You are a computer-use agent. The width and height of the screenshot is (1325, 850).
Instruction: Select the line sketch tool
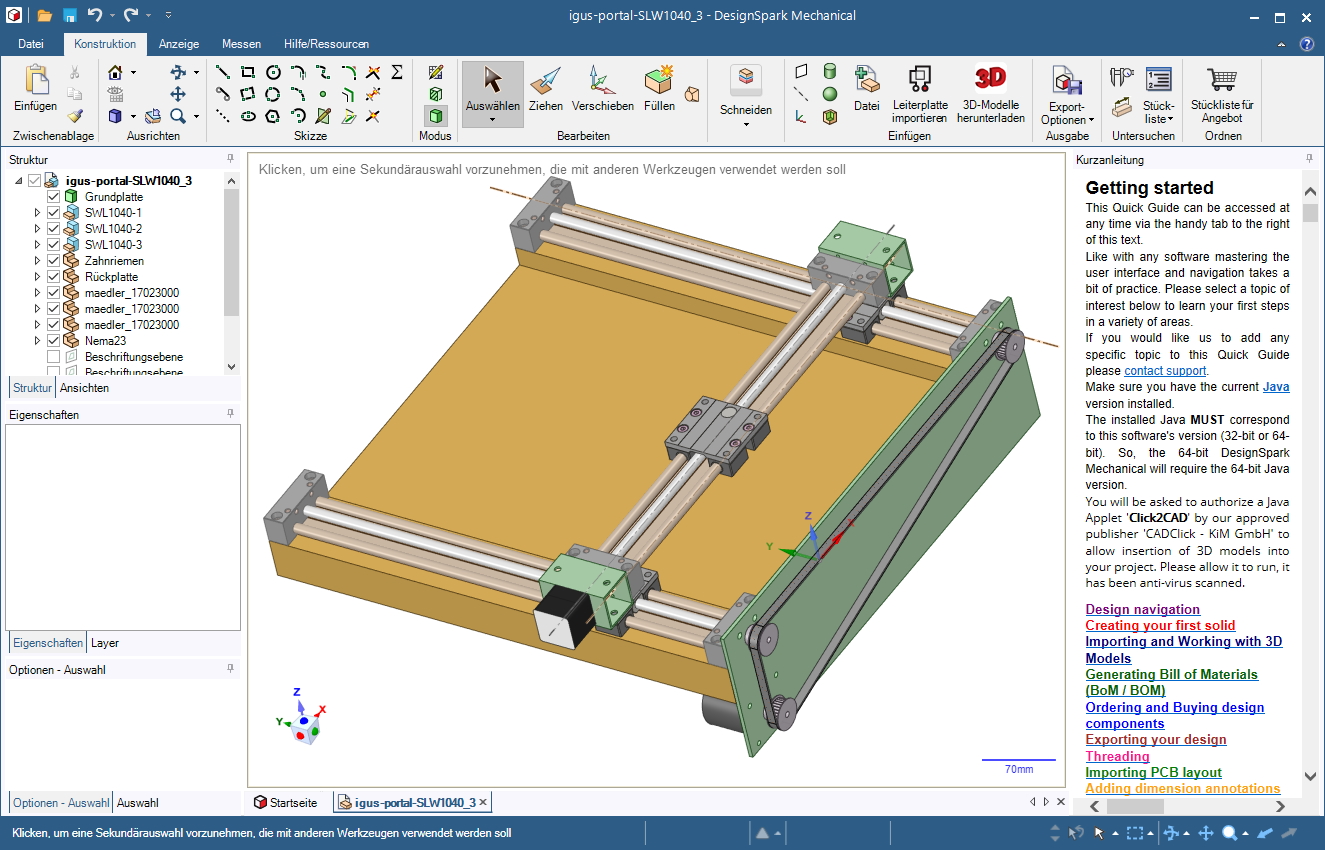tap(223, 72)
